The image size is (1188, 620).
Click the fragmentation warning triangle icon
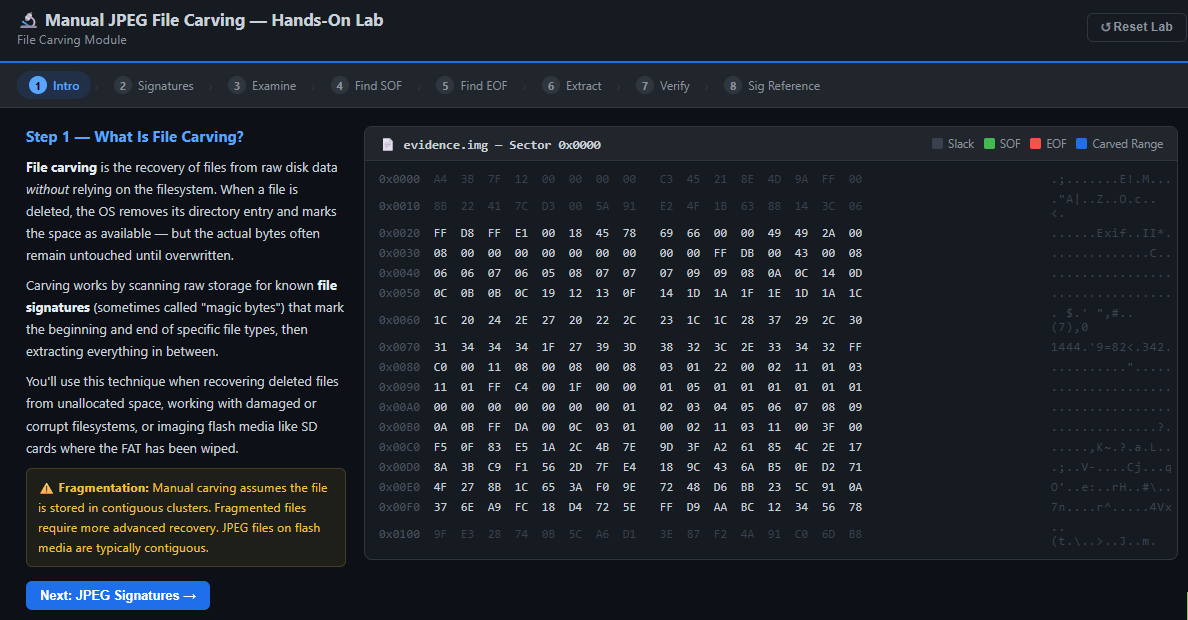pos(46,488)
